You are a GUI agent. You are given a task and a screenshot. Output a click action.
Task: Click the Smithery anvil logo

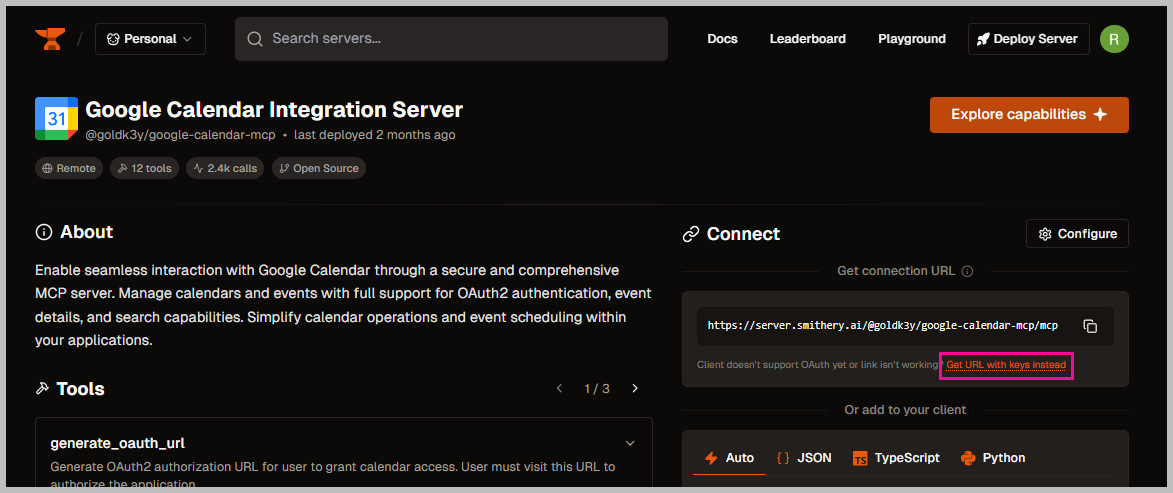tap(50, 39)
